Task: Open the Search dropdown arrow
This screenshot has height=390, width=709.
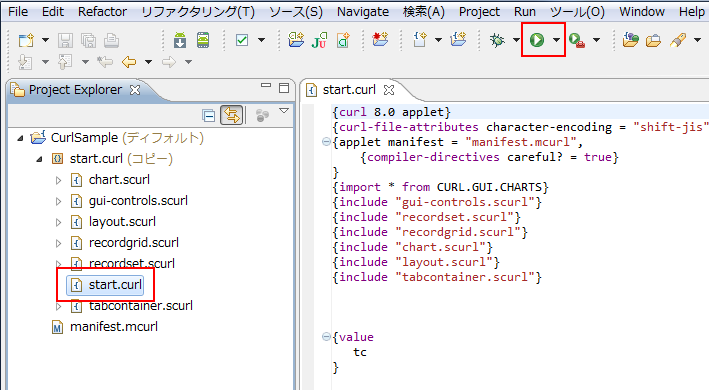Action: 698,40
